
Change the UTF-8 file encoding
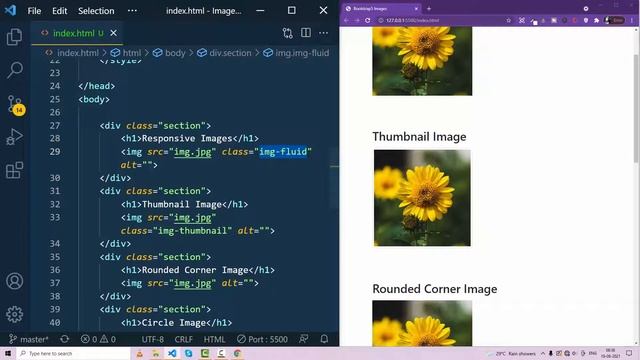tap(153, 339)
